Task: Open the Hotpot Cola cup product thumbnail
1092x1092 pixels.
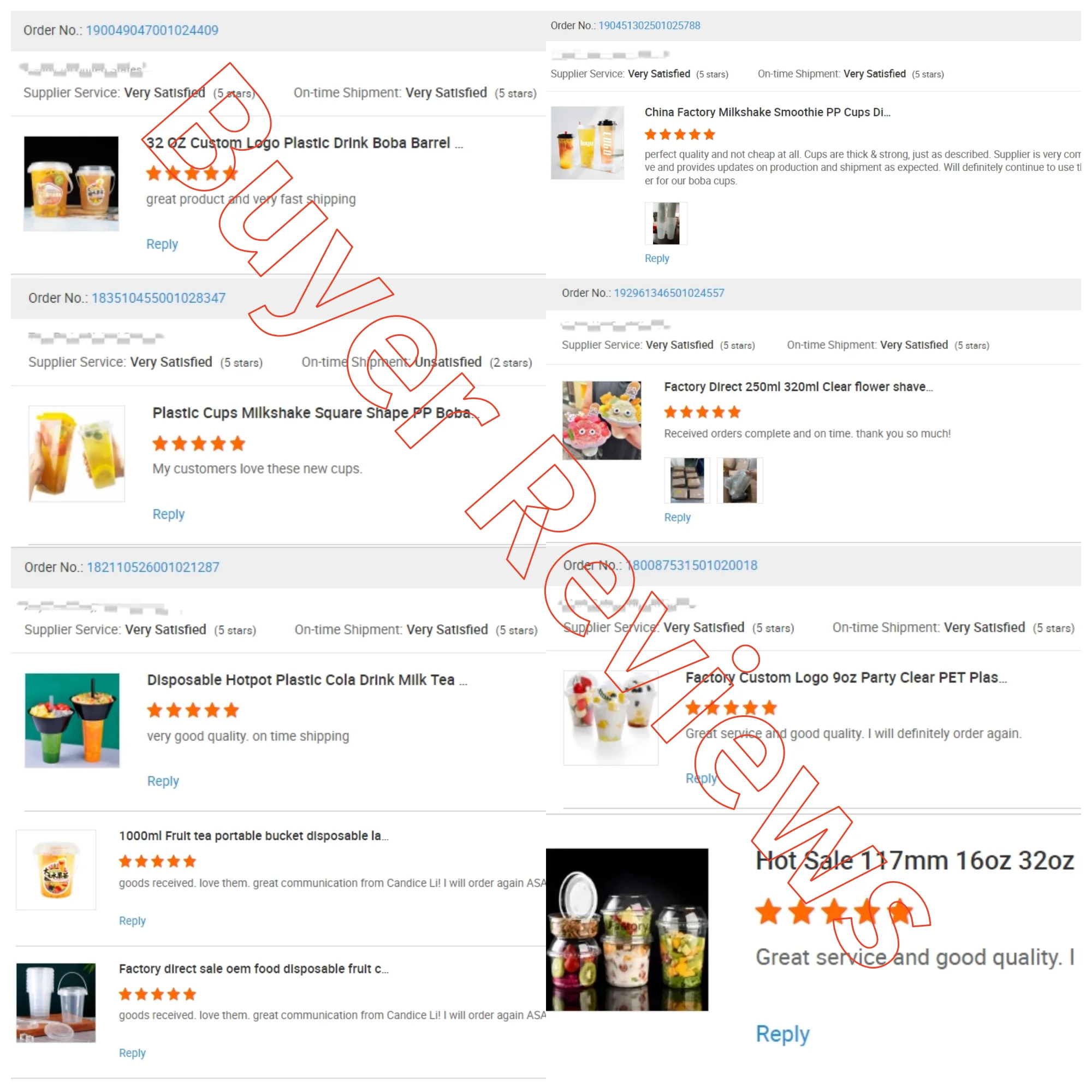Action: (73, 720)
